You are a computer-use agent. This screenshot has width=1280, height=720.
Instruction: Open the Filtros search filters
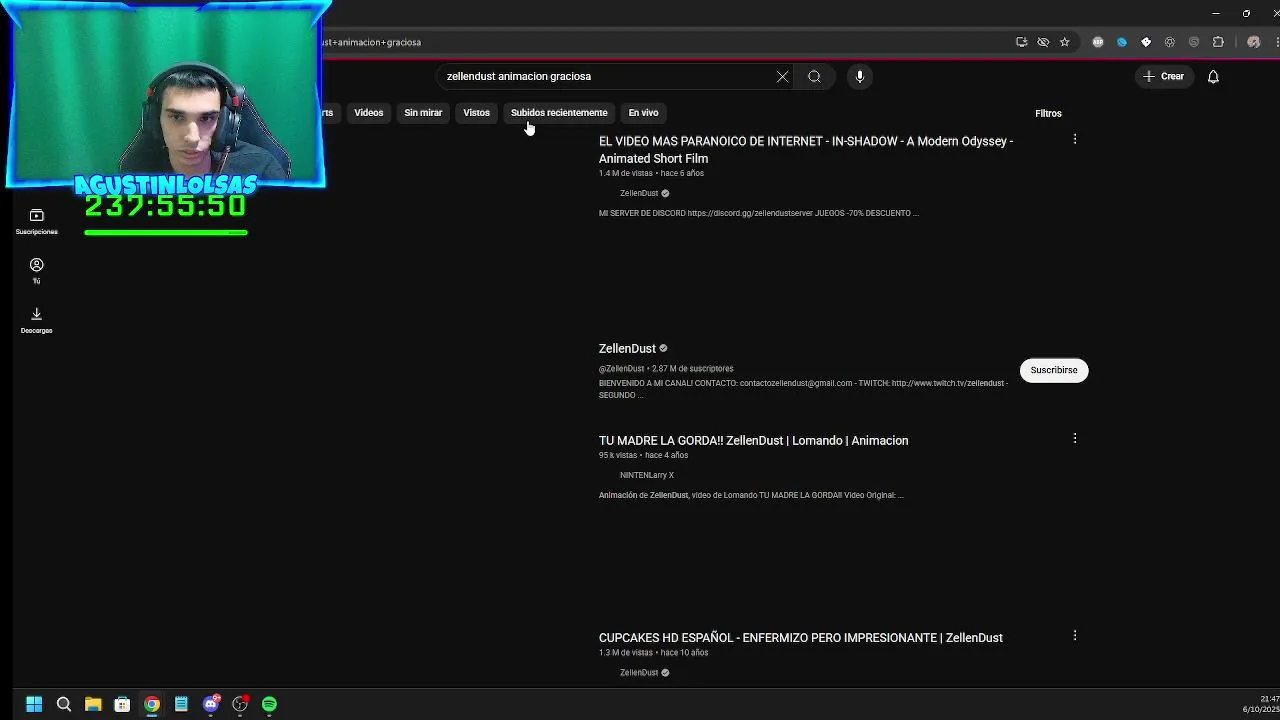coord(1048,113)
